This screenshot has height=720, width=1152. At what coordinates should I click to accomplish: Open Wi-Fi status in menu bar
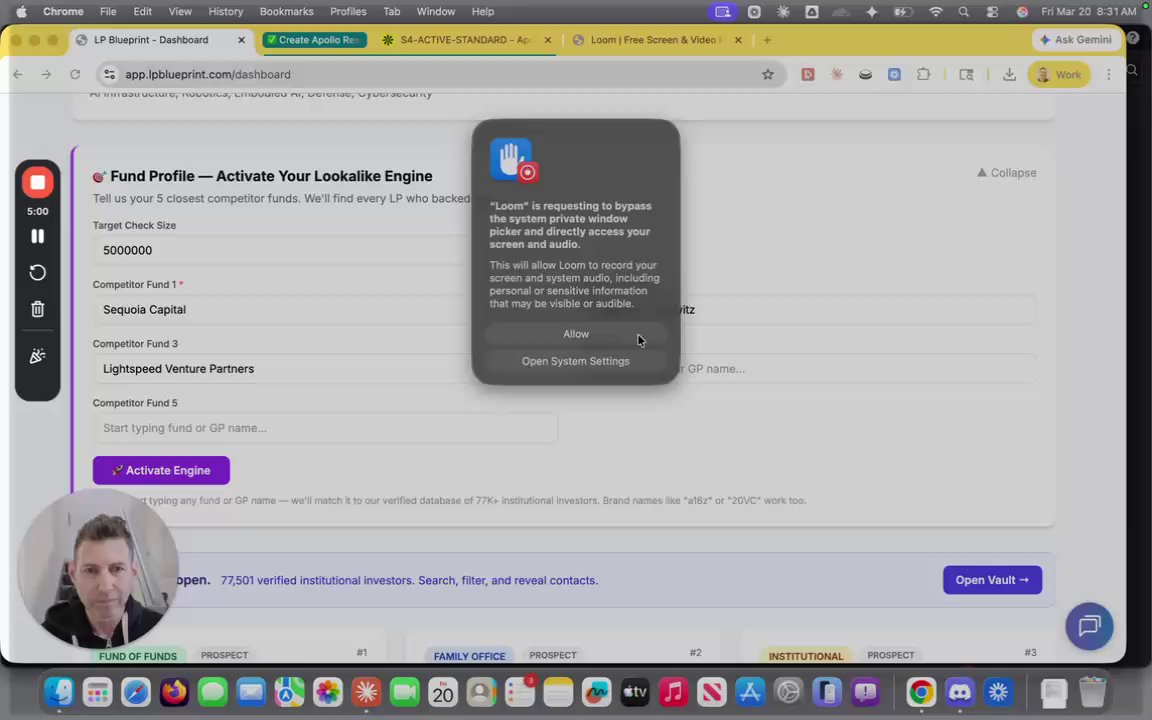(935, 11)
